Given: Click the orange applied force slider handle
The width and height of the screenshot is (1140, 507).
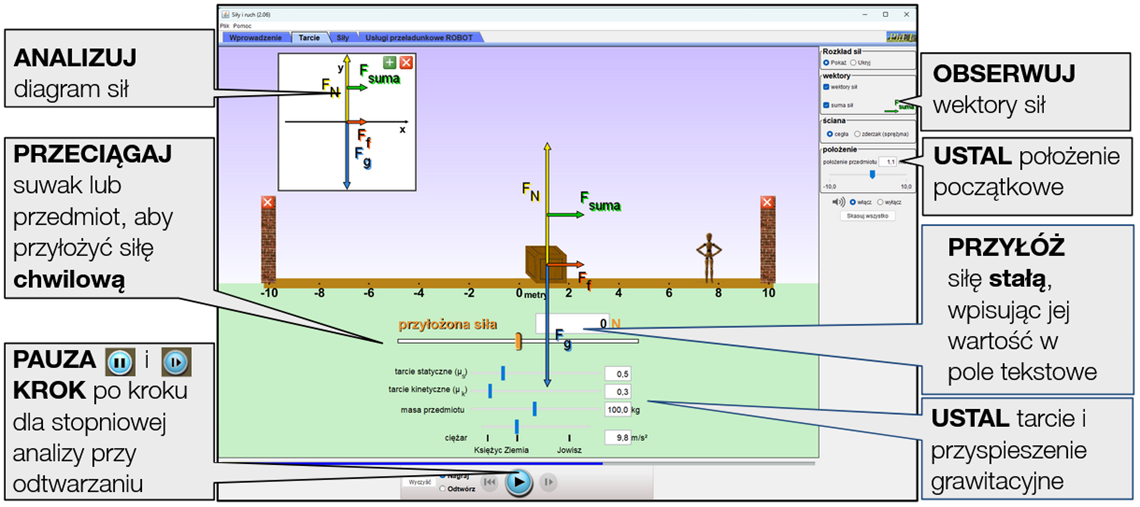Looking at the screenshot, I should (518, 340).
